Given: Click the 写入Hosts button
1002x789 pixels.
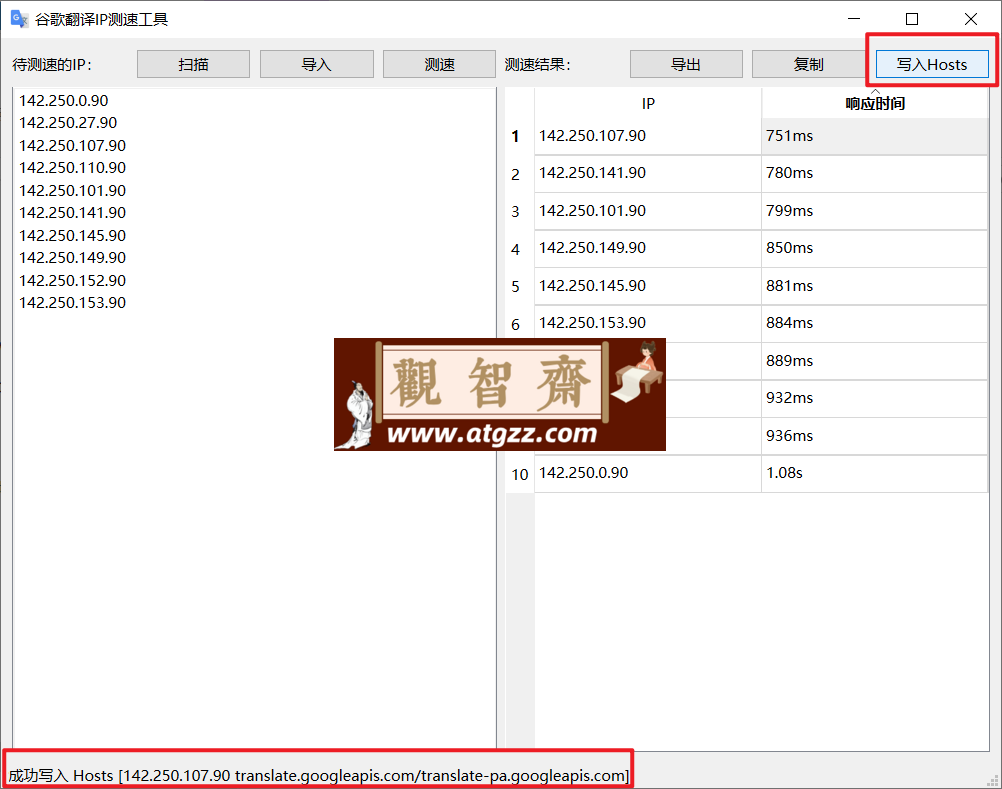Looking at the screenshot, I should point(932,65).
